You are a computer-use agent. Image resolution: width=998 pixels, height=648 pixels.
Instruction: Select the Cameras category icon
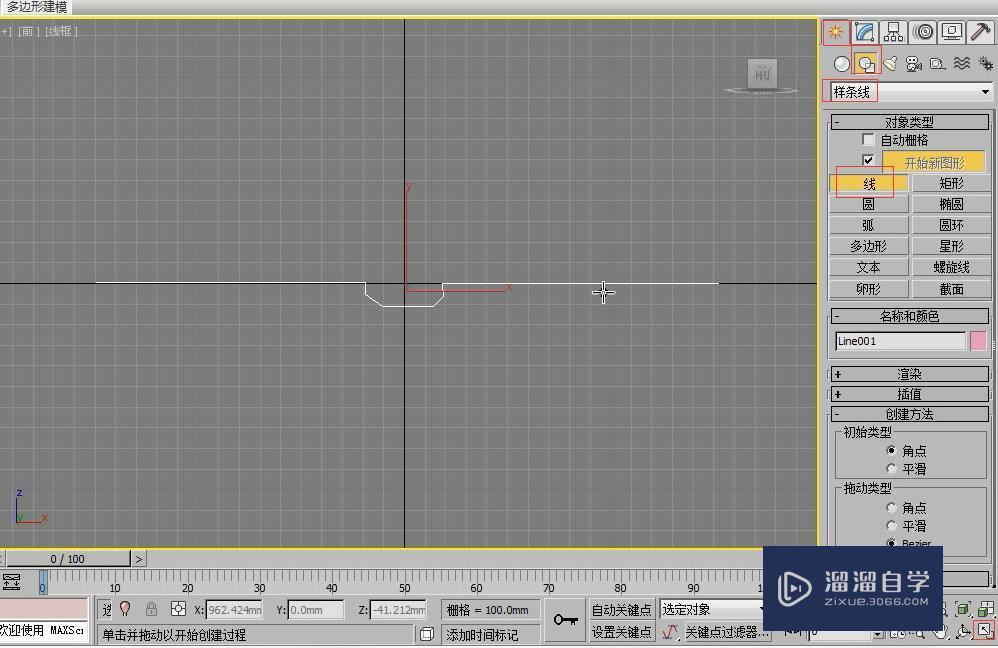pyautogui.click(x=914, y=64)
